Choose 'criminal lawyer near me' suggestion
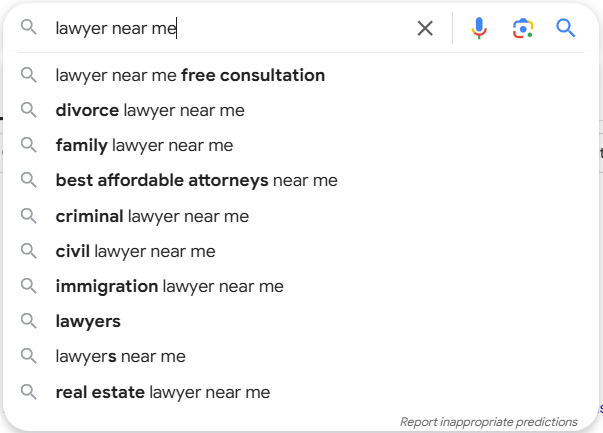Viewport: 603px width, 433px height. pos(152,216)
